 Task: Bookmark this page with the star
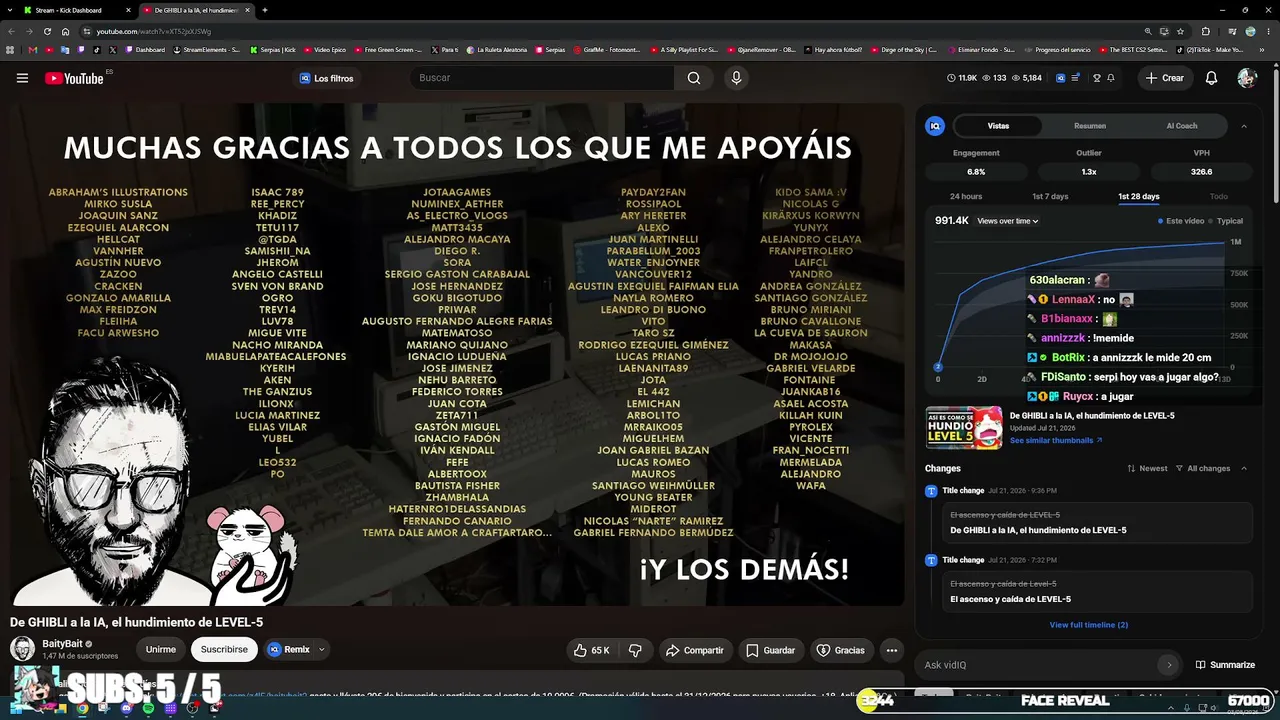[x=1180, y=31]
